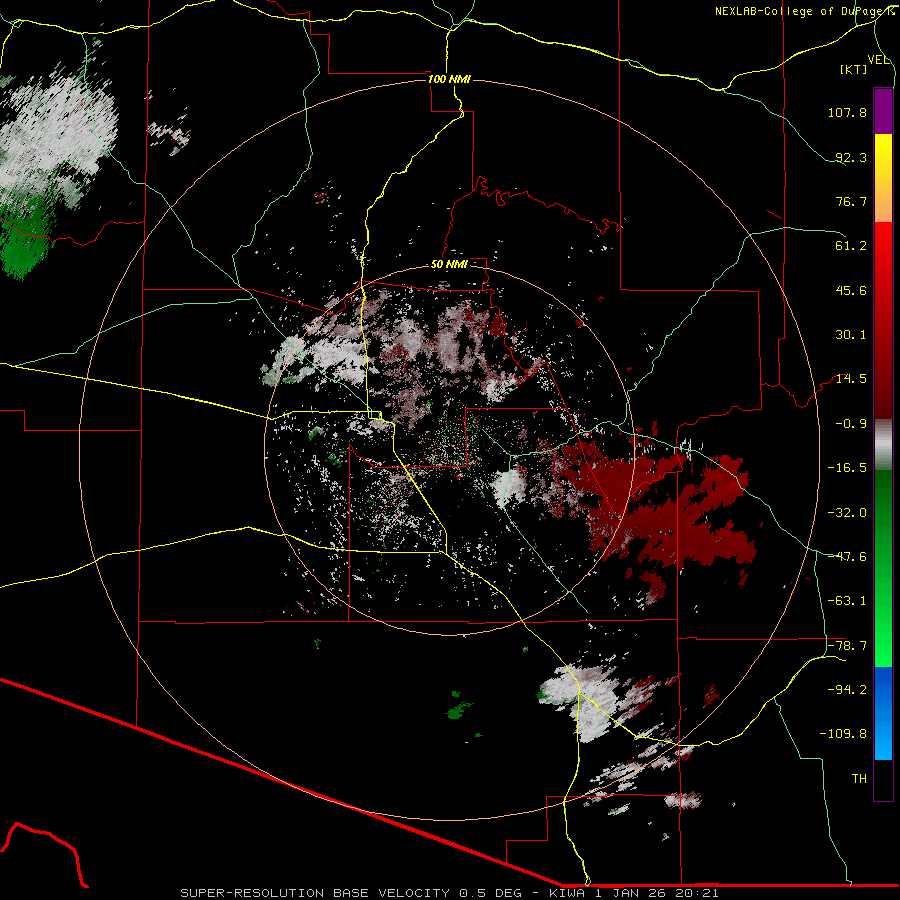Click the TH legend label
The height and width of the screenshot is (900, 900).
(x=859, y=779)
